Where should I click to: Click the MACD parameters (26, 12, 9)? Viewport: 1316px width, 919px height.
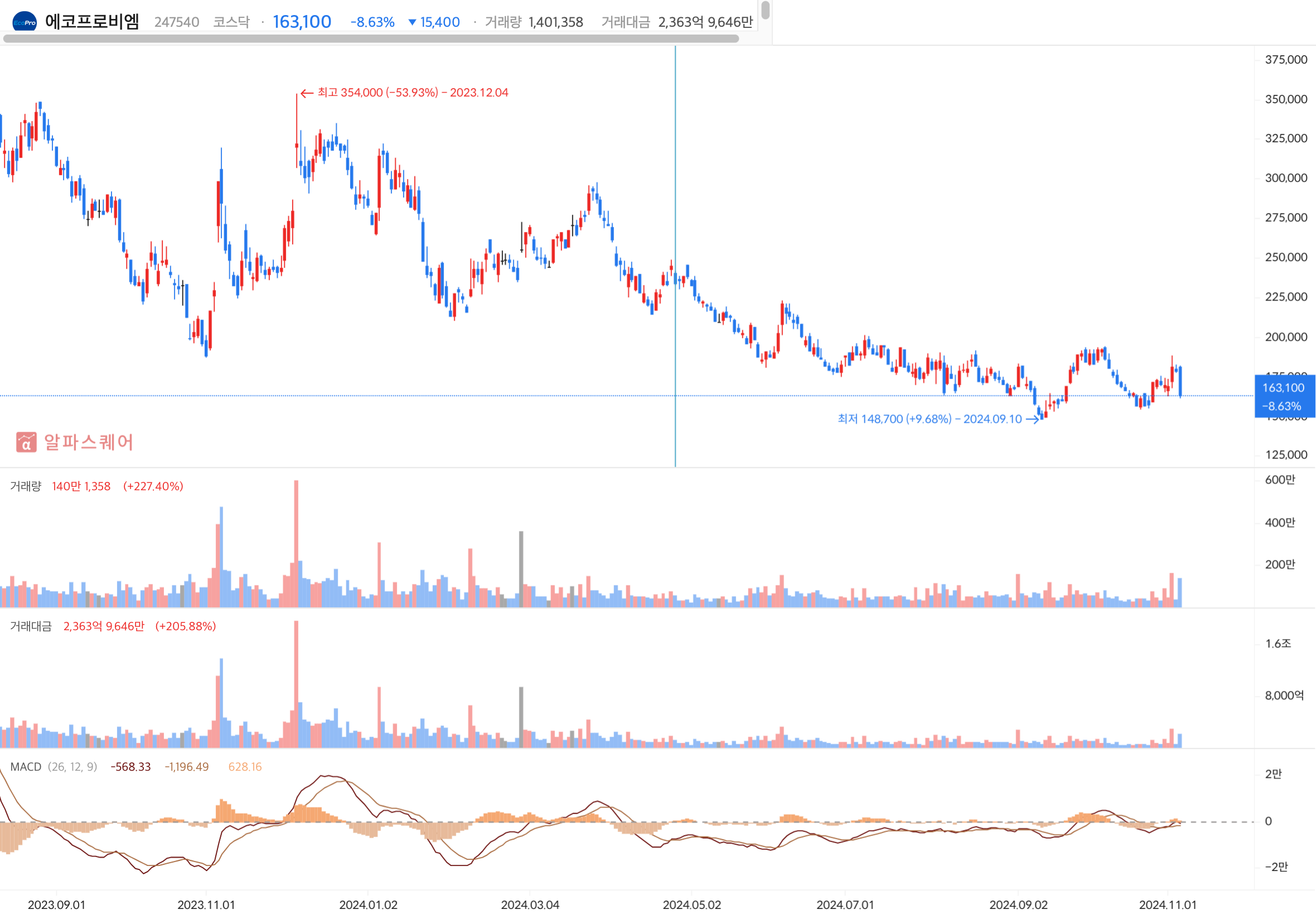72,767
